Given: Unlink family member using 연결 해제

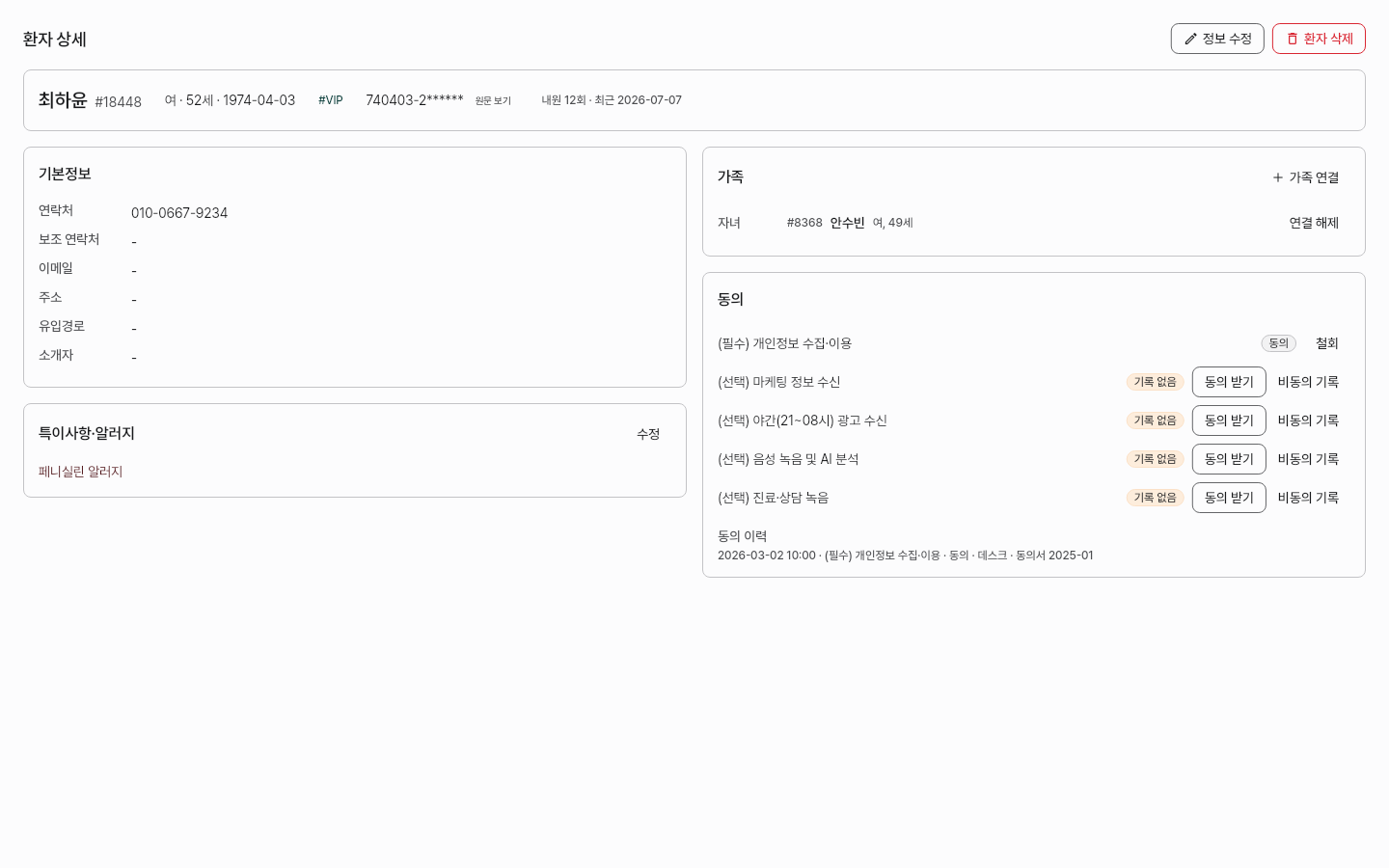Looking at the screenshot, I should [1314, 223].
